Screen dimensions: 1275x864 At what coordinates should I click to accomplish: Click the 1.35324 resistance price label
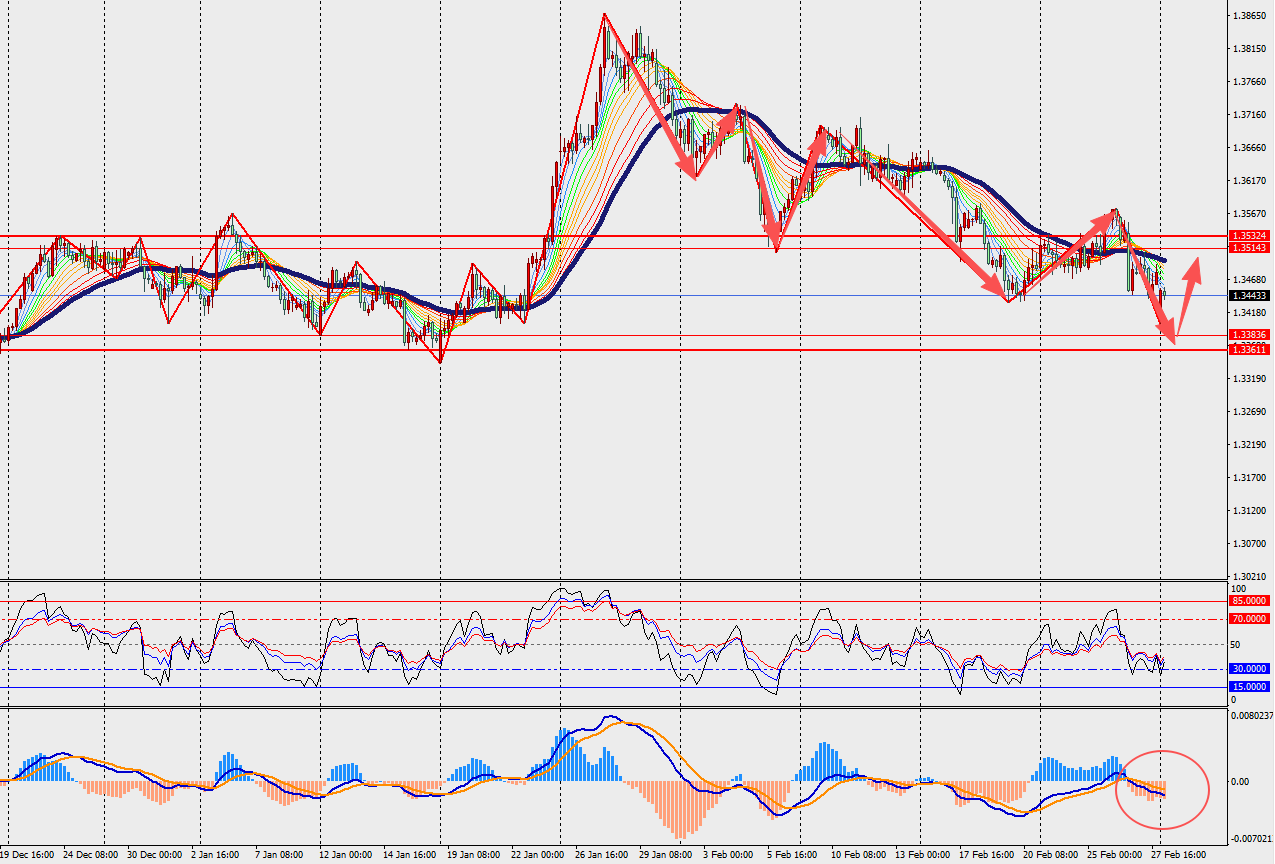(1250, 236)
